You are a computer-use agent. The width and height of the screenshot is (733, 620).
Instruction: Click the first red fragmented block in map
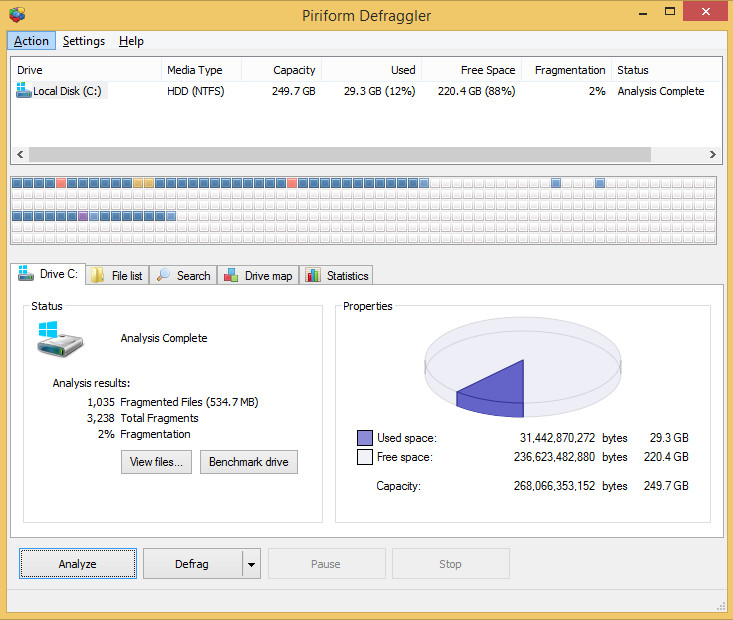click(61, 183)
